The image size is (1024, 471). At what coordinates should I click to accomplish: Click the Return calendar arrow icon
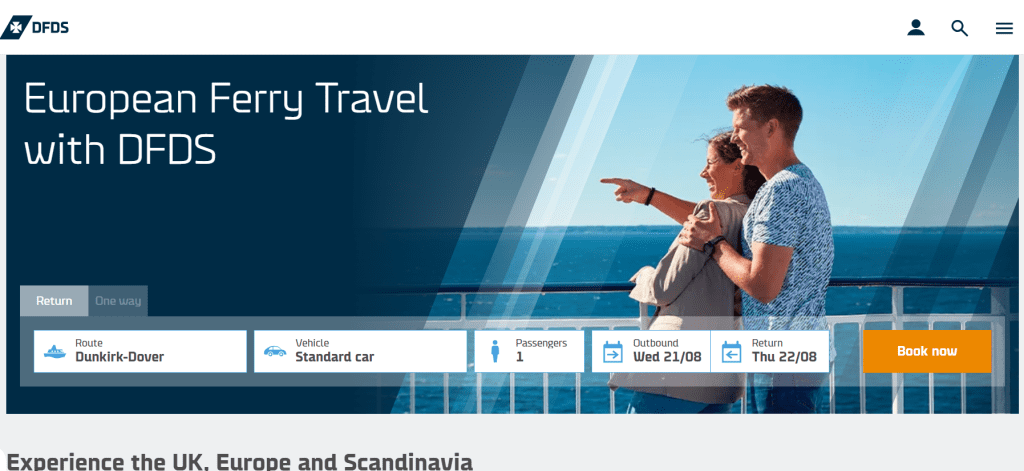[x=731, y=351]
